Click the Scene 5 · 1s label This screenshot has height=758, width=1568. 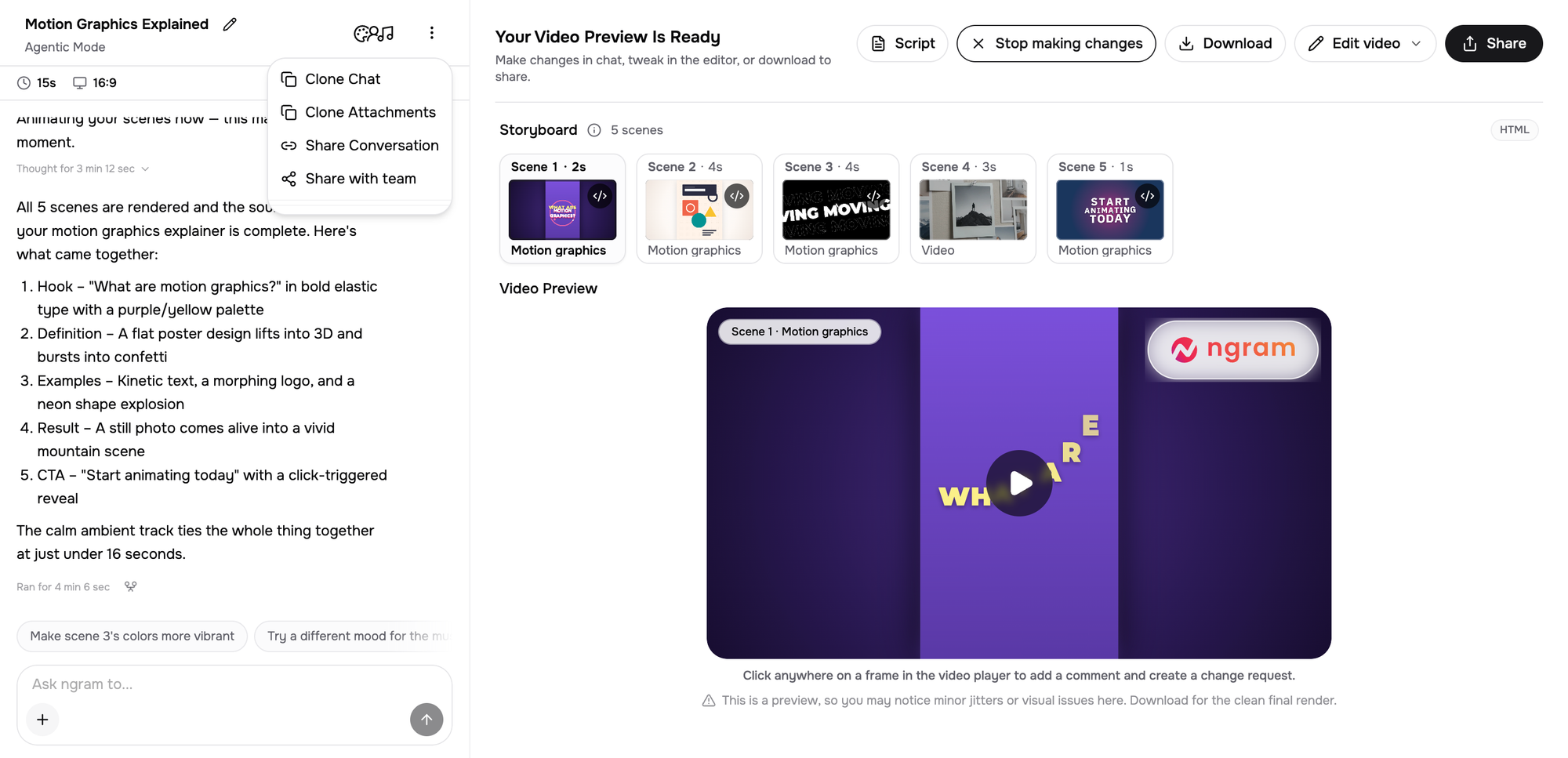(x=1095, y=167)
